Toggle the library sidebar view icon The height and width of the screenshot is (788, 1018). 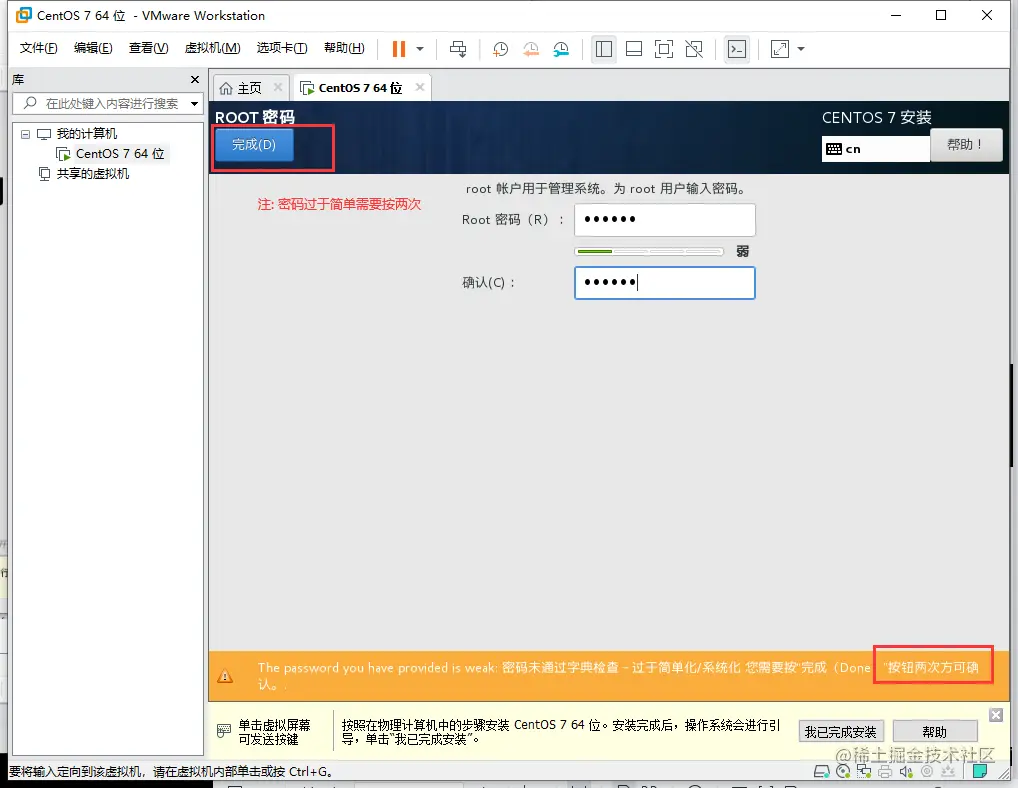click(604, 49)
